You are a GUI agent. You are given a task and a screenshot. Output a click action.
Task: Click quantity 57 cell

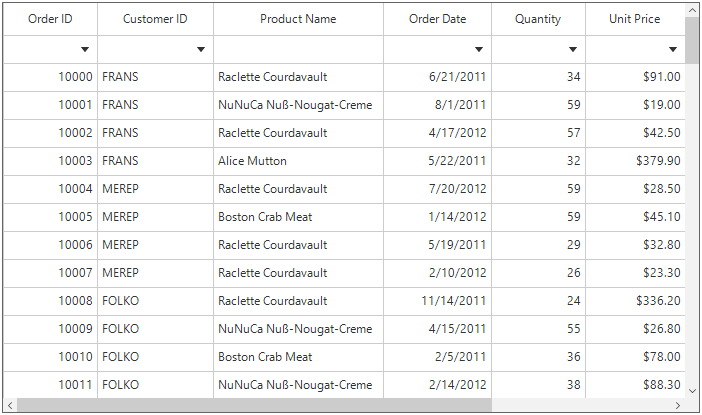click(x=538, y=133)
